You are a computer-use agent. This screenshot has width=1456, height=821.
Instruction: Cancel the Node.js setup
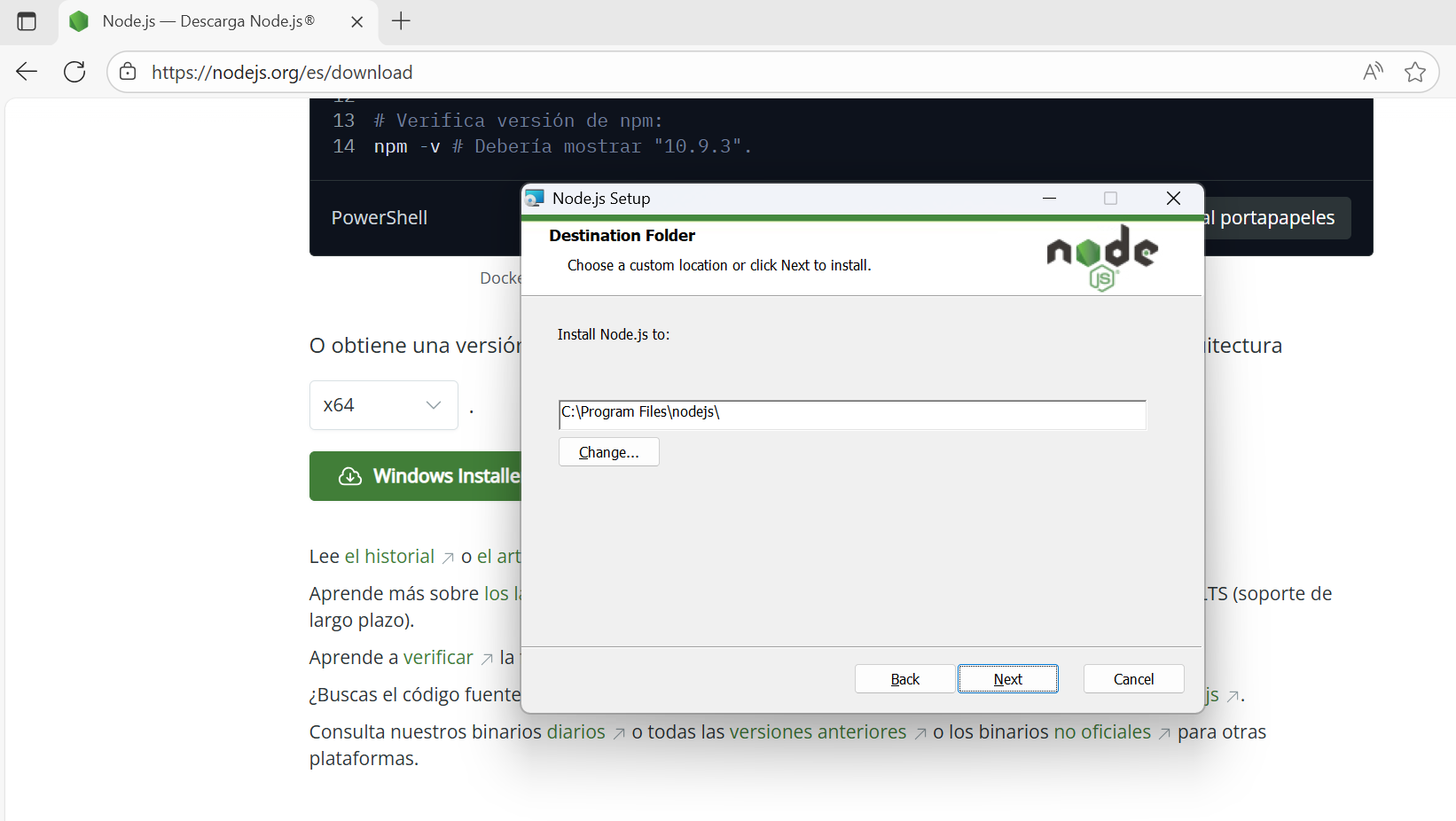[x=1133, y=678]
